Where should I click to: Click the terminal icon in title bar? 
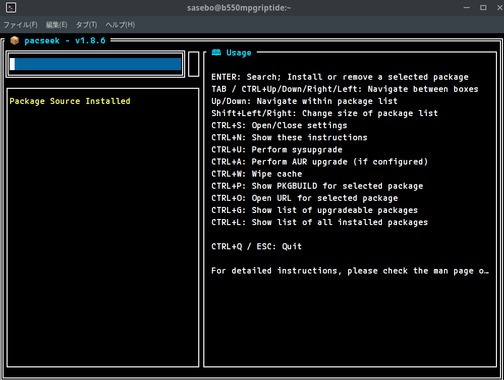click(11, 7)
